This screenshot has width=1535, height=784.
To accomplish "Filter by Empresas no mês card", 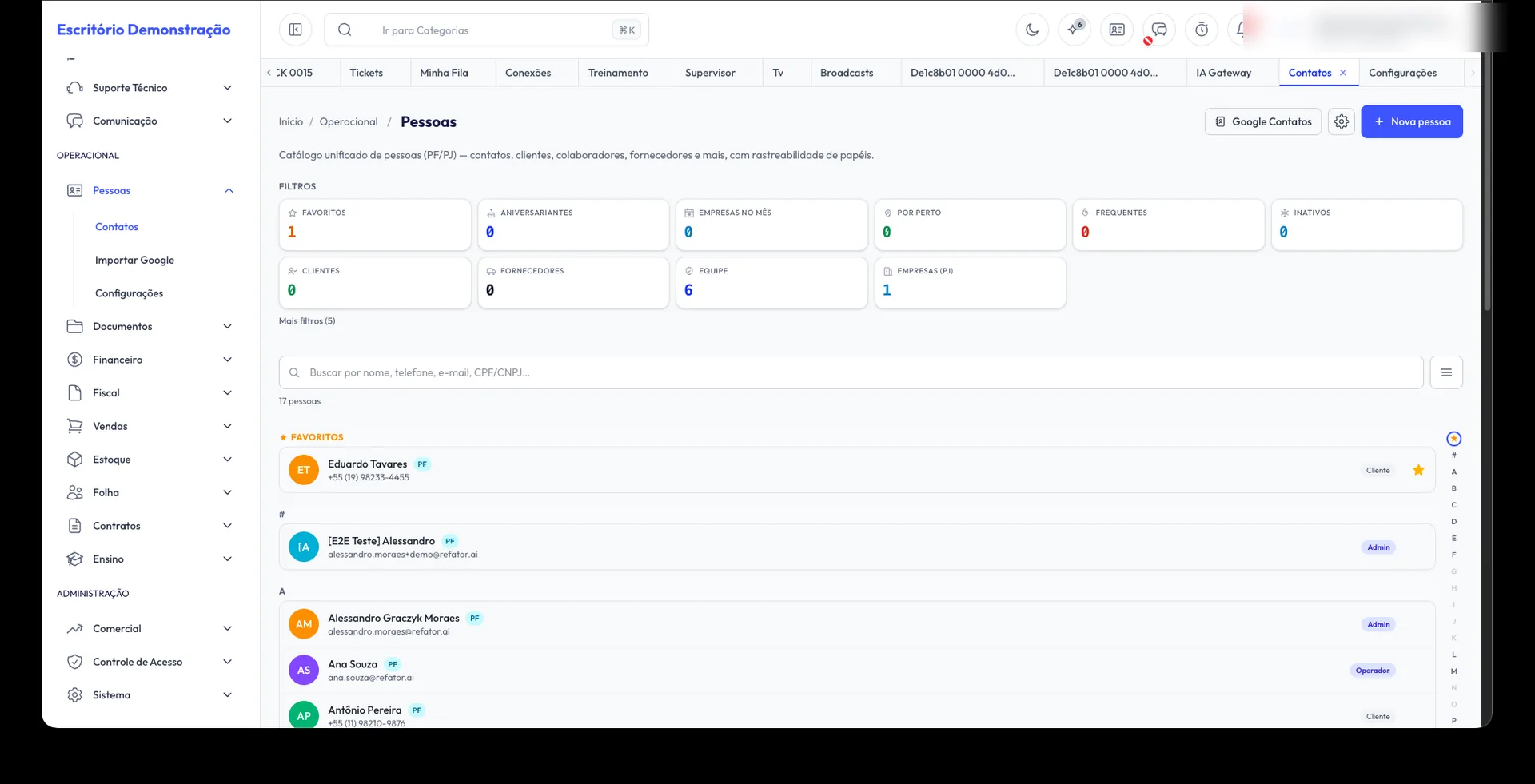I will tap(771, 225).
